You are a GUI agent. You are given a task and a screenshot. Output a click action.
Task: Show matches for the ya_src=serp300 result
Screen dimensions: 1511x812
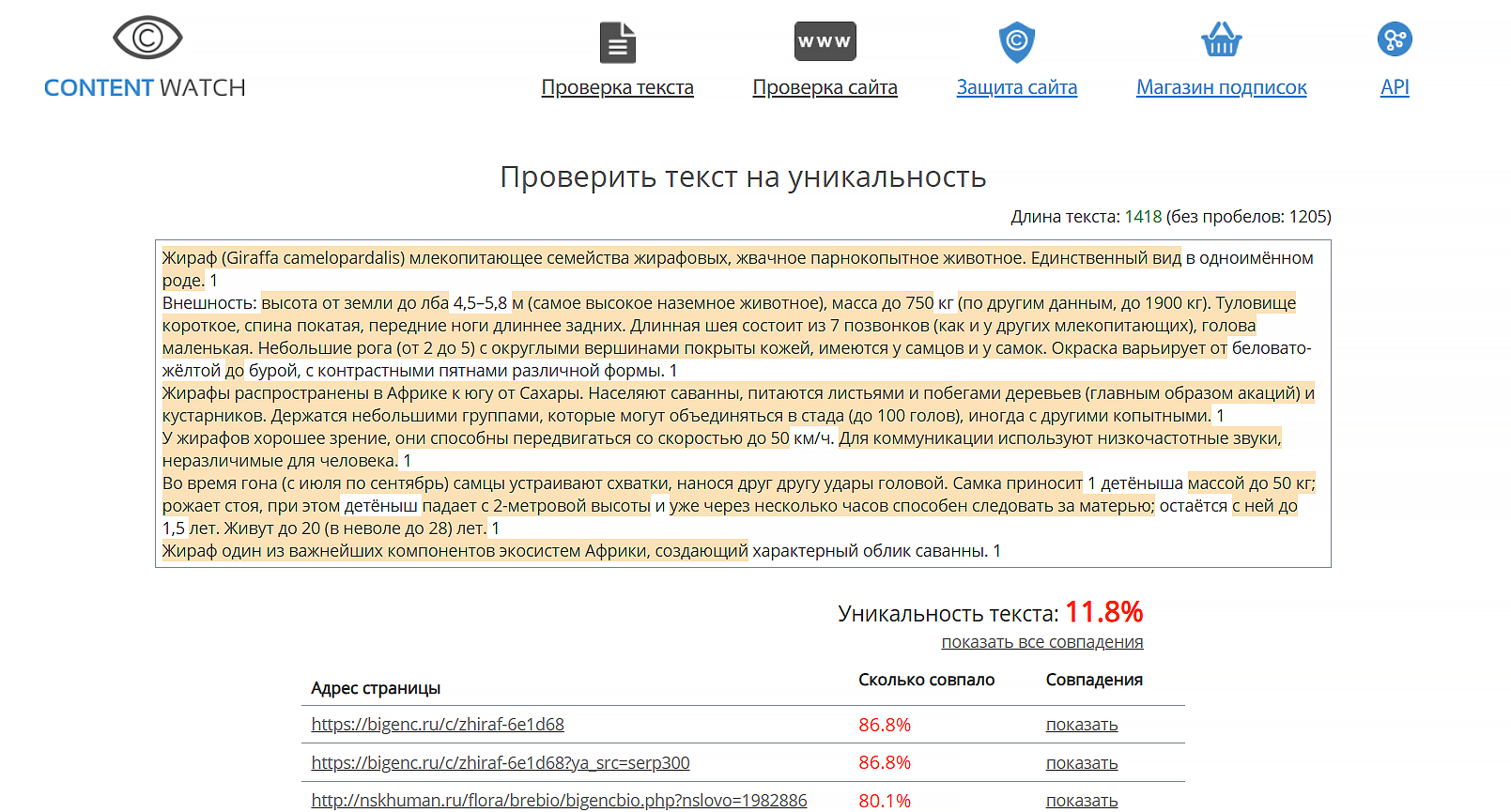click(1081, 763)
